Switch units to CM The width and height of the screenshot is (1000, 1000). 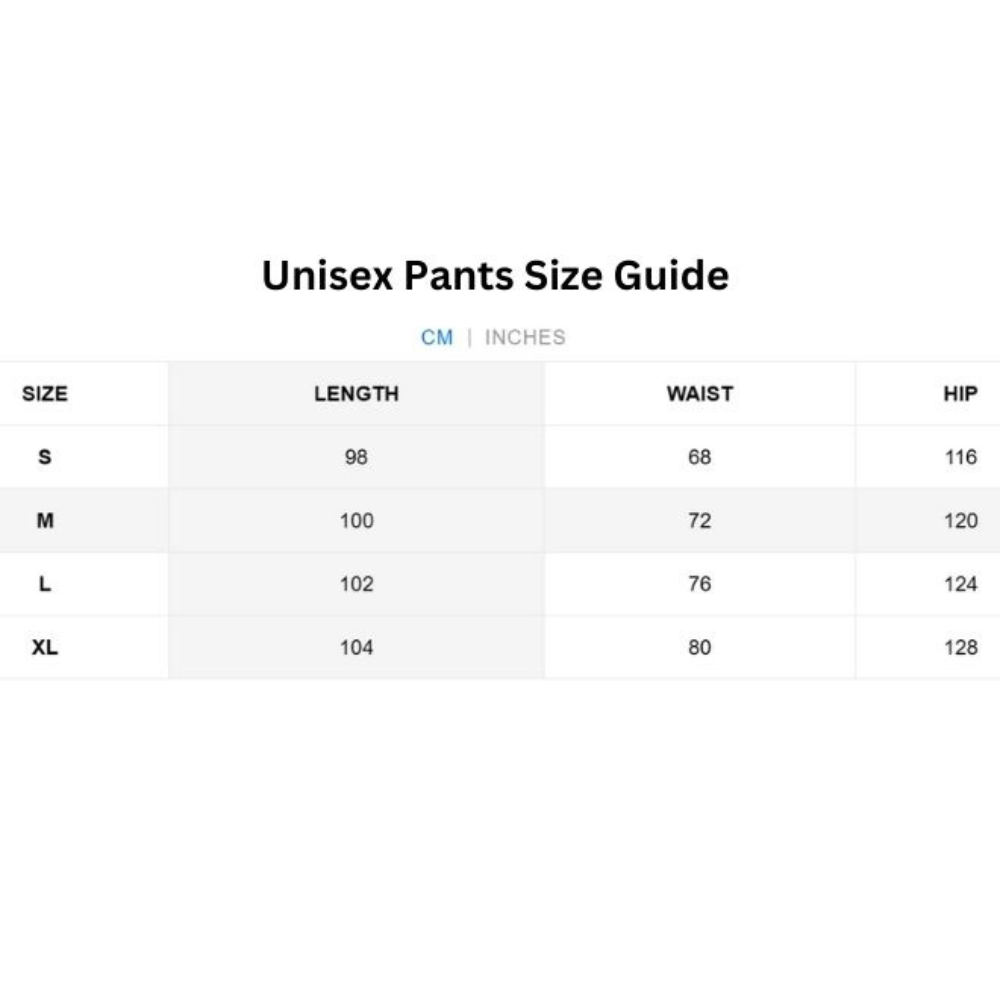[437, 337]
